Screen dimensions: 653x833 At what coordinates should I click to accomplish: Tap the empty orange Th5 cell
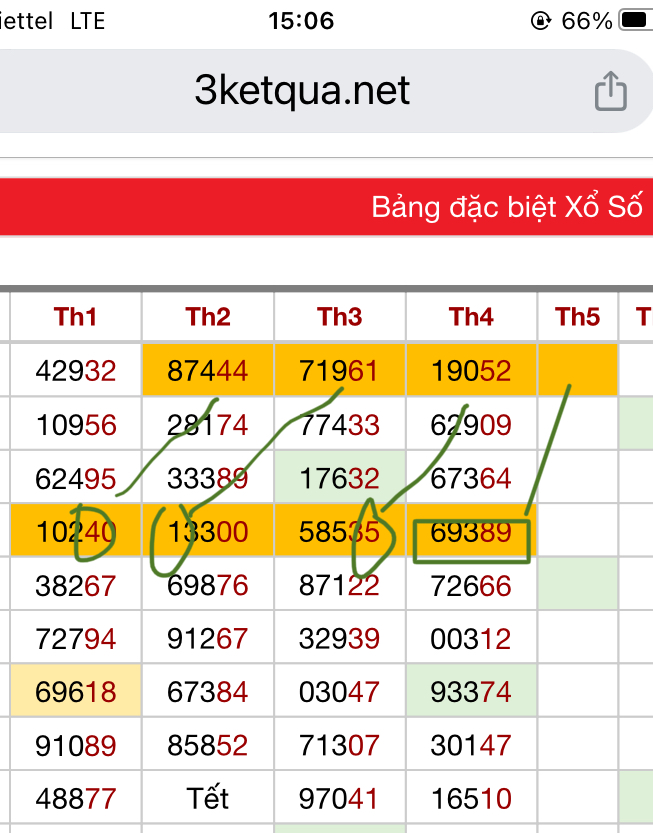(578, 370)
